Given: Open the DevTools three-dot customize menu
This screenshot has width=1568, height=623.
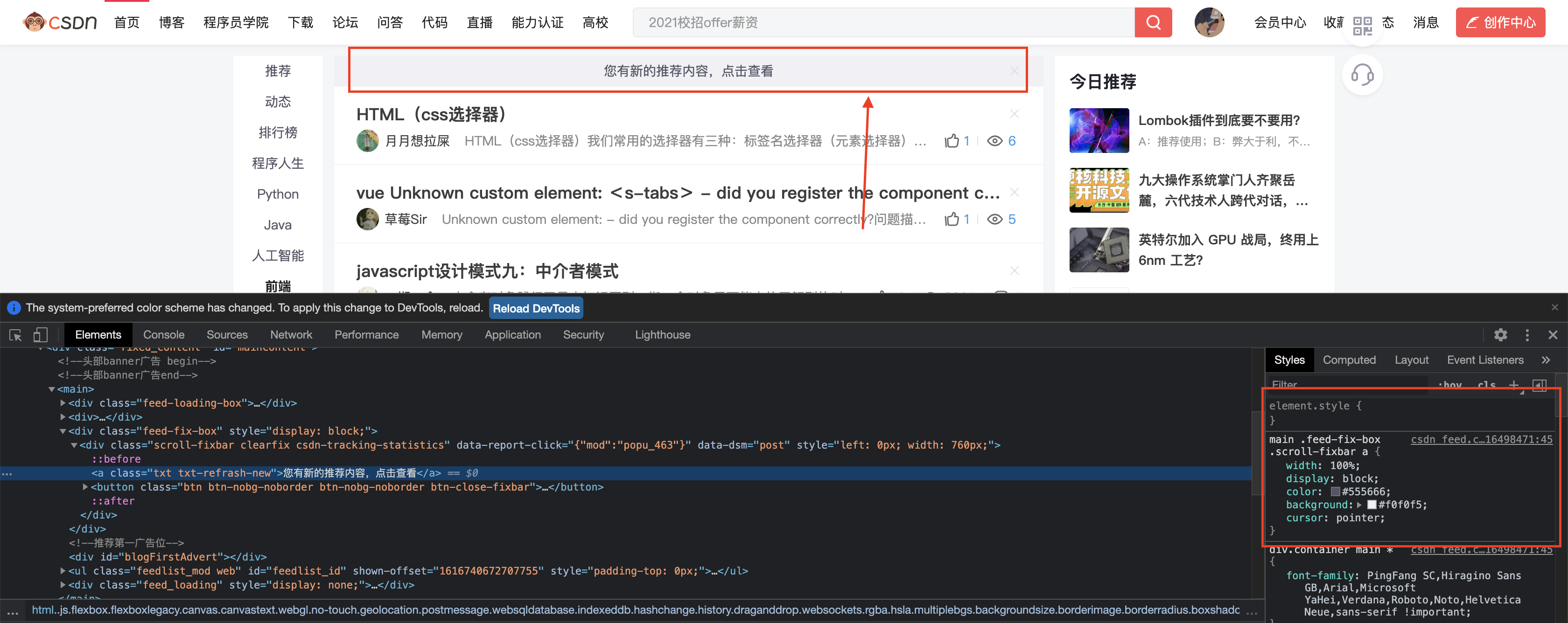Looking at the screenshot, I should pyautogui.click(x=1527, y=335).
